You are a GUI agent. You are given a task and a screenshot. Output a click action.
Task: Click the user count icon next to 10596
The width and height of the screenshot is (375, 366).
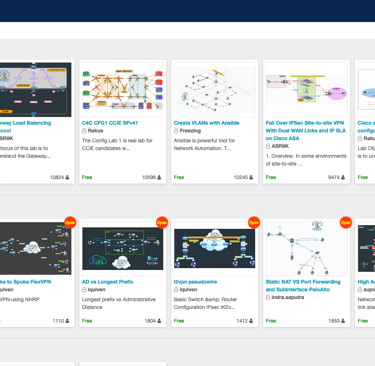(x=159, y=177)
